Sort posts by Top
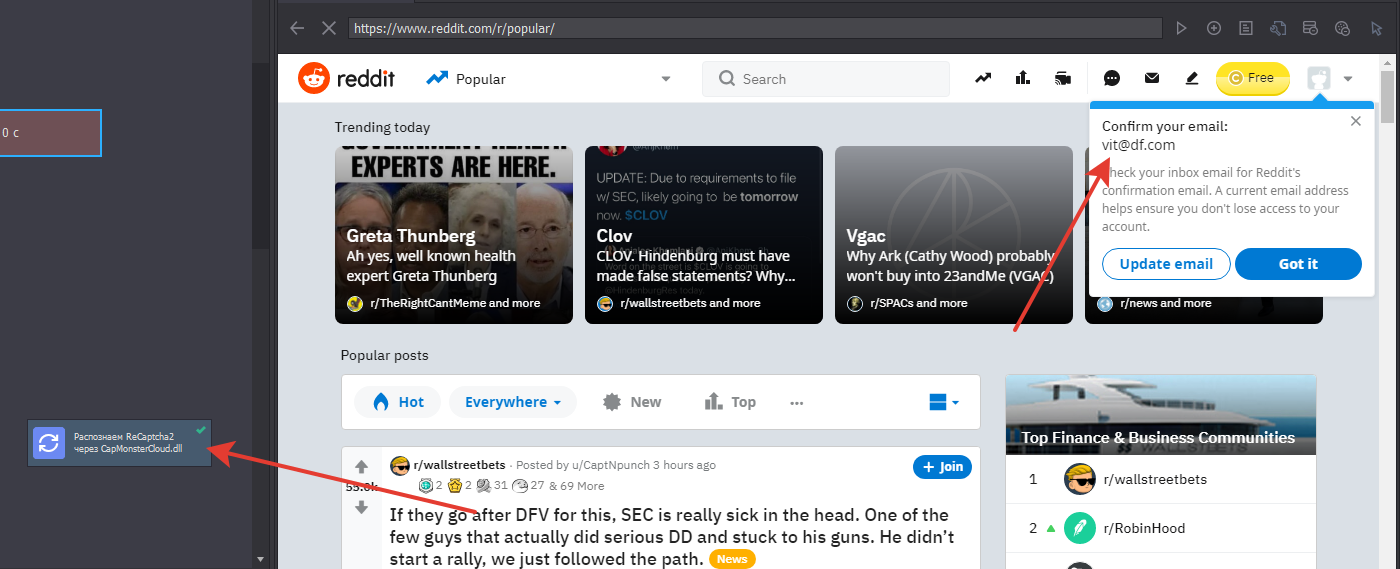This screenshot has height=569, width=1400. [x=730, y=402]
